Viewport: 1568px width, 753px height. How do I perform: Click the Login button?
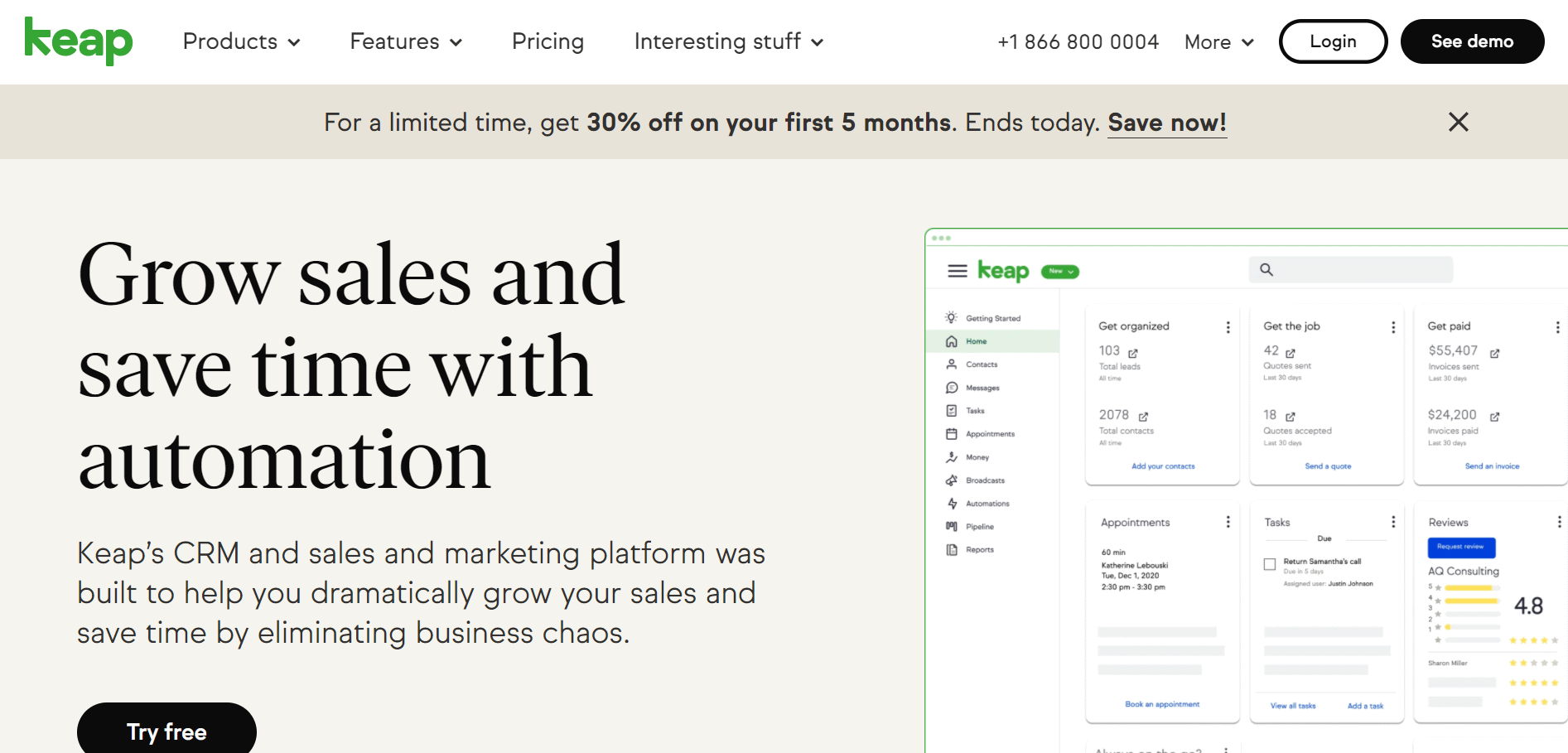(1333, 41)
